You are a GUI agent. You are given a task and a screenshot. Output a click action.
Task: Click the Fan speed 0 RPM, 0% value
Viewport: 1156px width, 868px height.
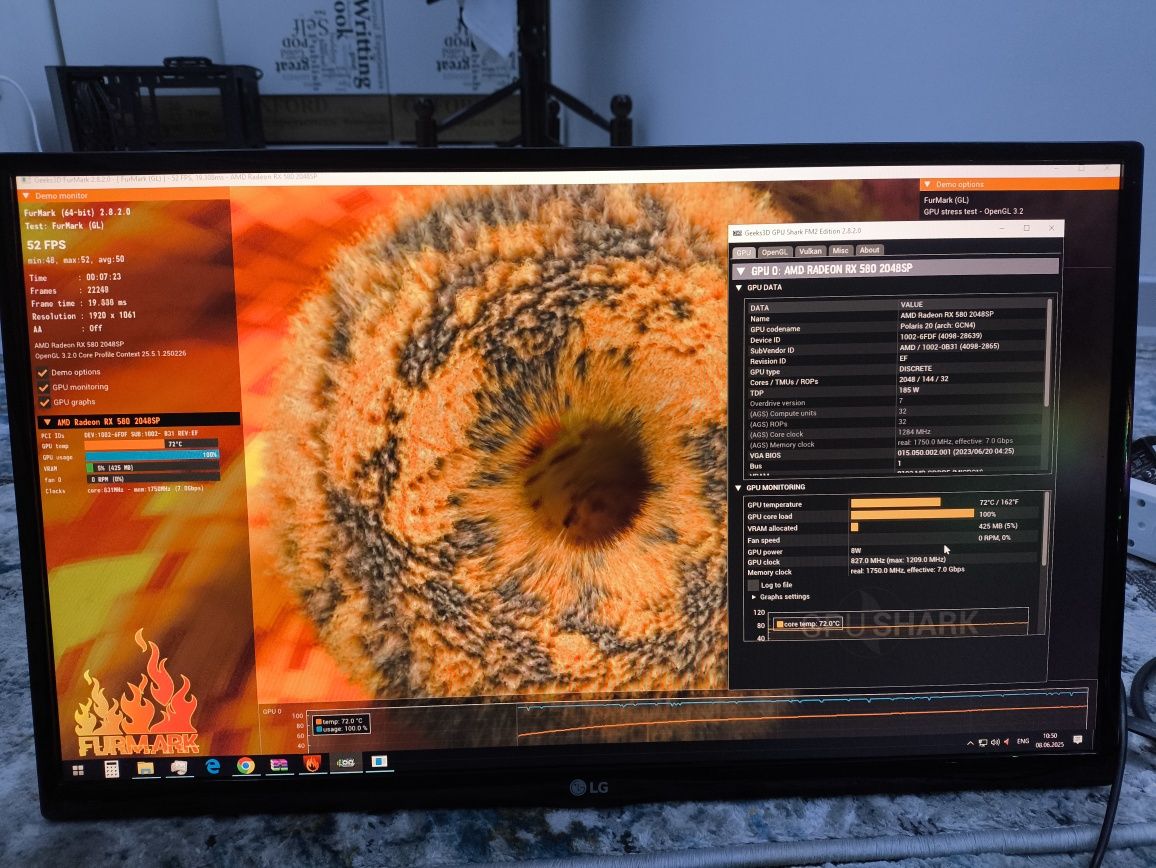coord(994,538)
